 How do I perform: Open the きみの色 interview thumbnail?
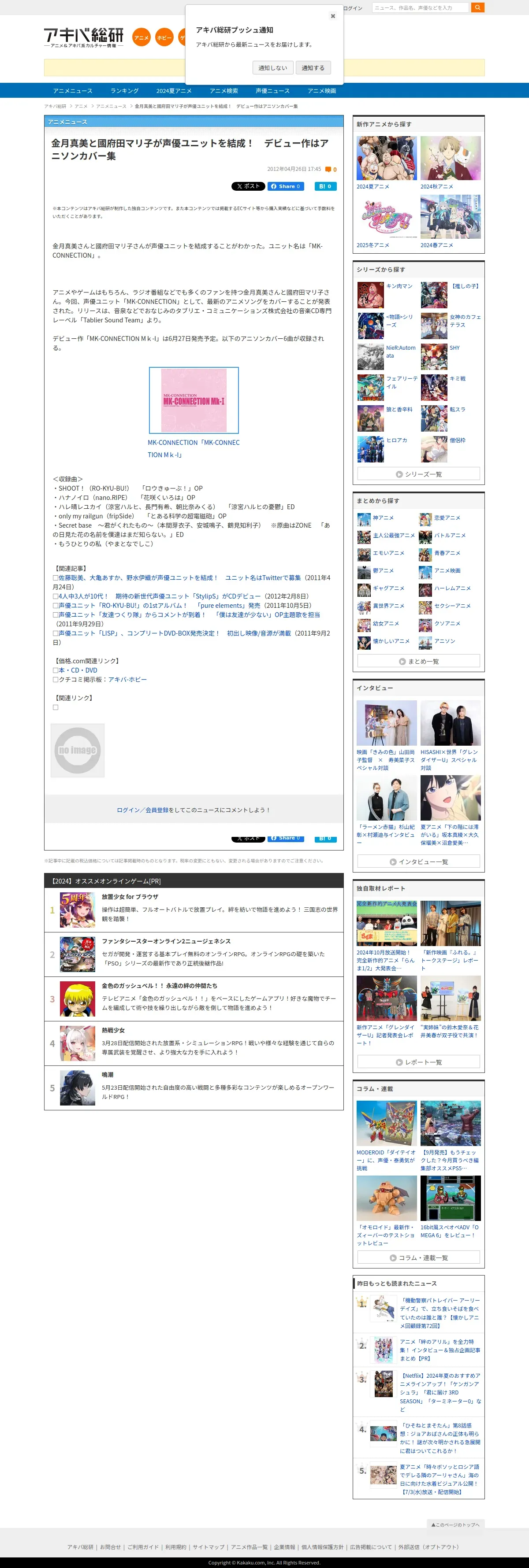386,722
